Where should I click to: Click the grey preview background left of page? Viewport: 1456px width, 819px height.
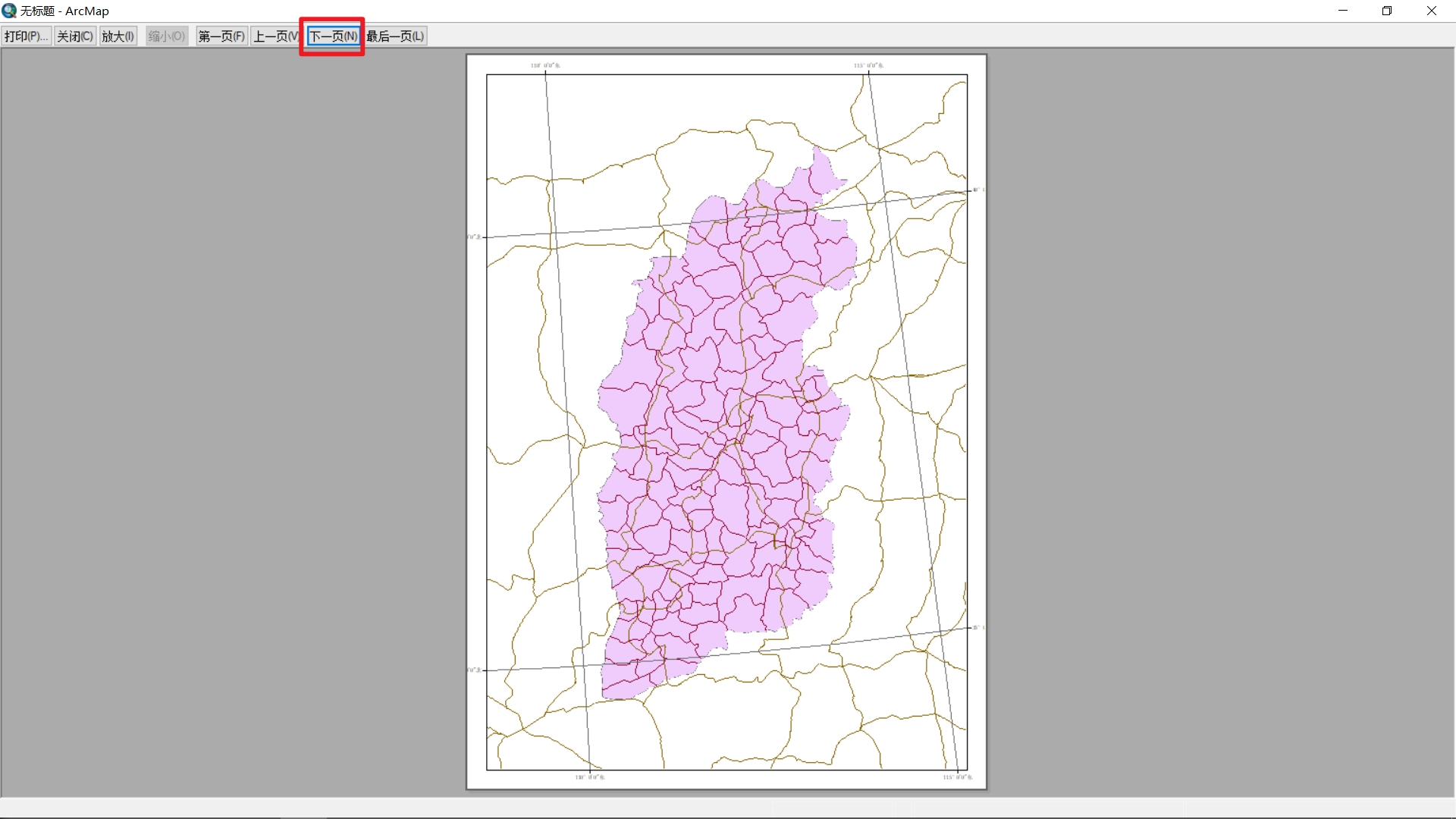coord(227,417)
